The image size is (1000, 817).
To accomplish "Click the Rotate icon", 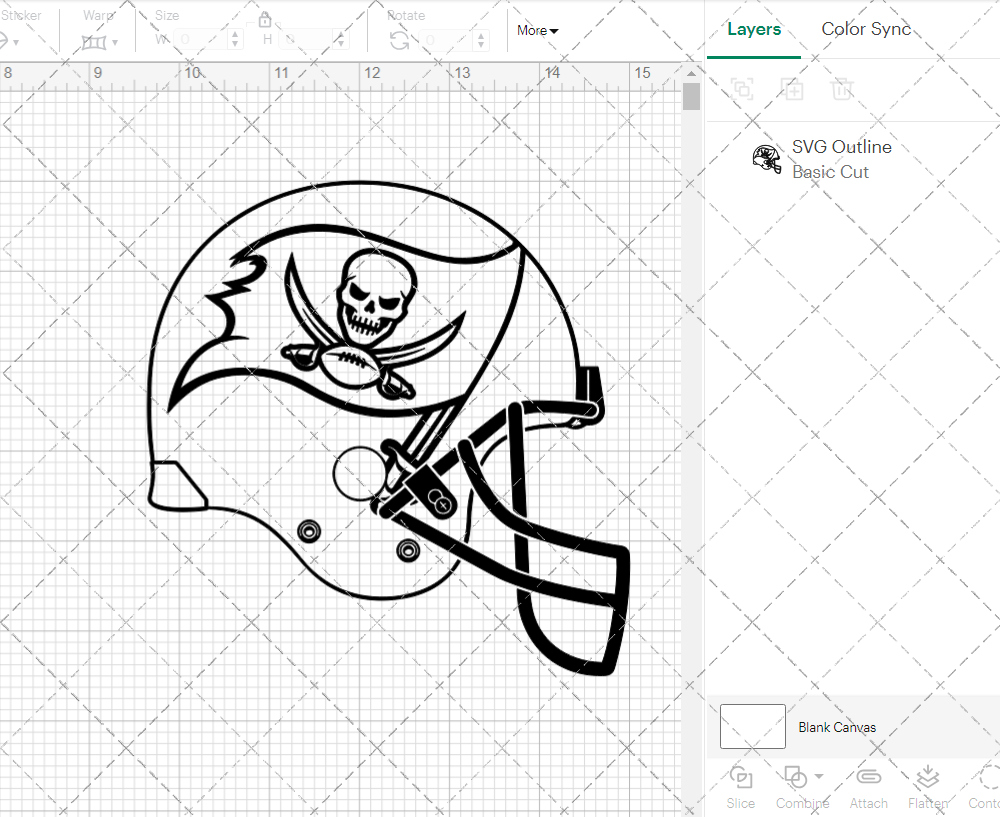I will click(x=400, y=41).
